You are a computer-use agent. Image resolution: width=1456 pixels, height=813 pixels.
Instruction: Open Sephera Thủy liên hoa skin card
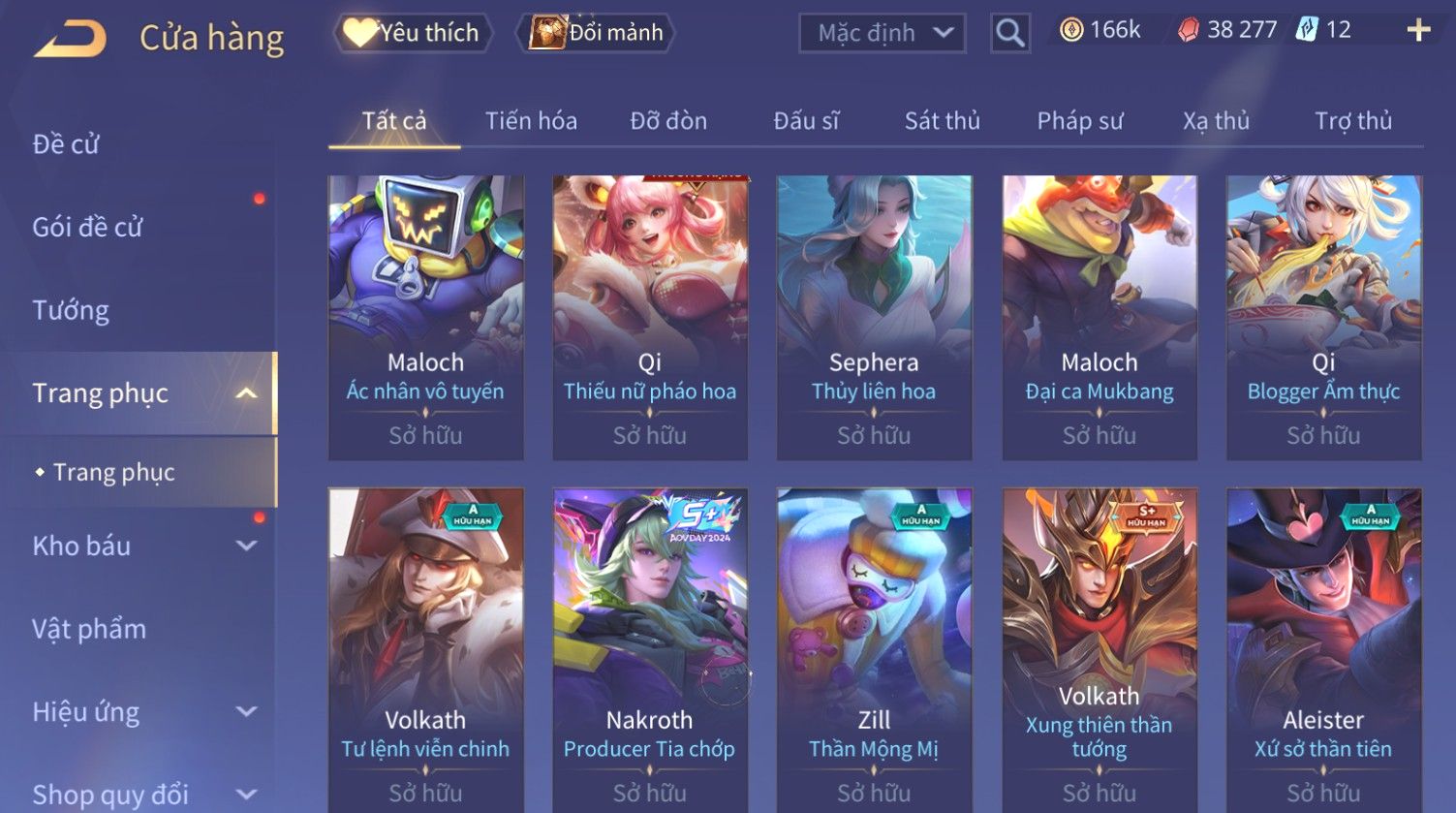(x=874, y=317)
